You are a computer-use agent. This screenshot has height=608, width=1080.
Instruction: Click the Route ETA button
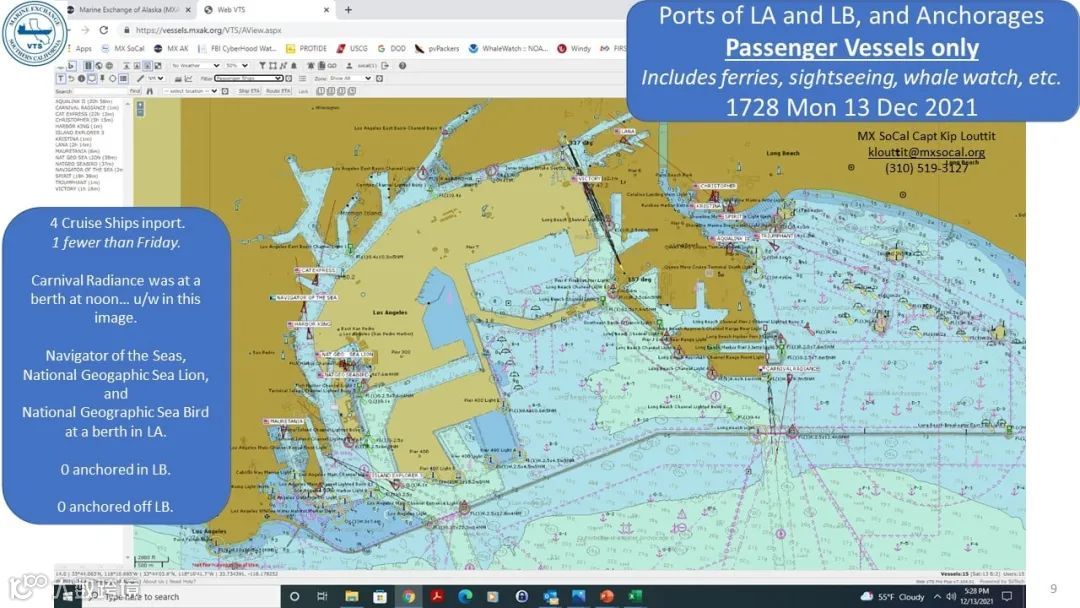click(278, 91)
